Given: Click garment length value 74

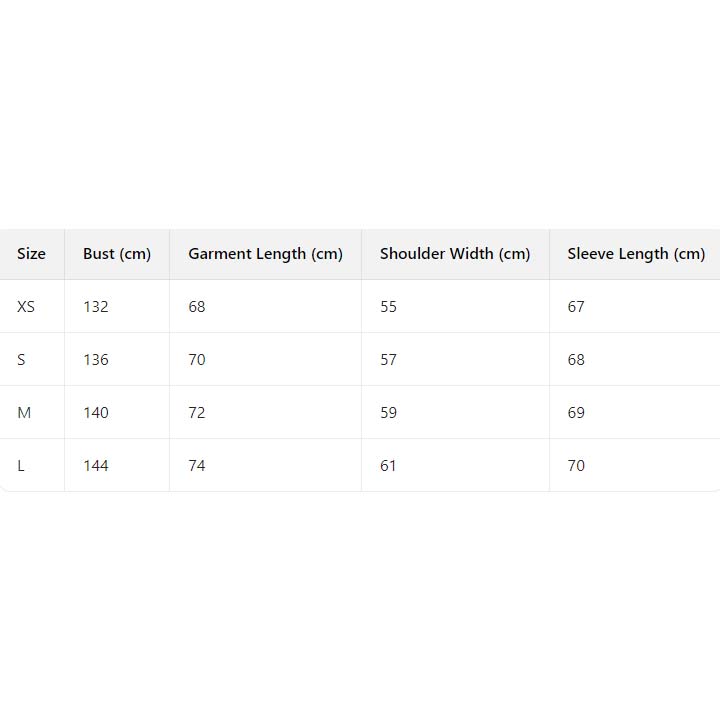Looking at the screenshot, I should 197,466.
